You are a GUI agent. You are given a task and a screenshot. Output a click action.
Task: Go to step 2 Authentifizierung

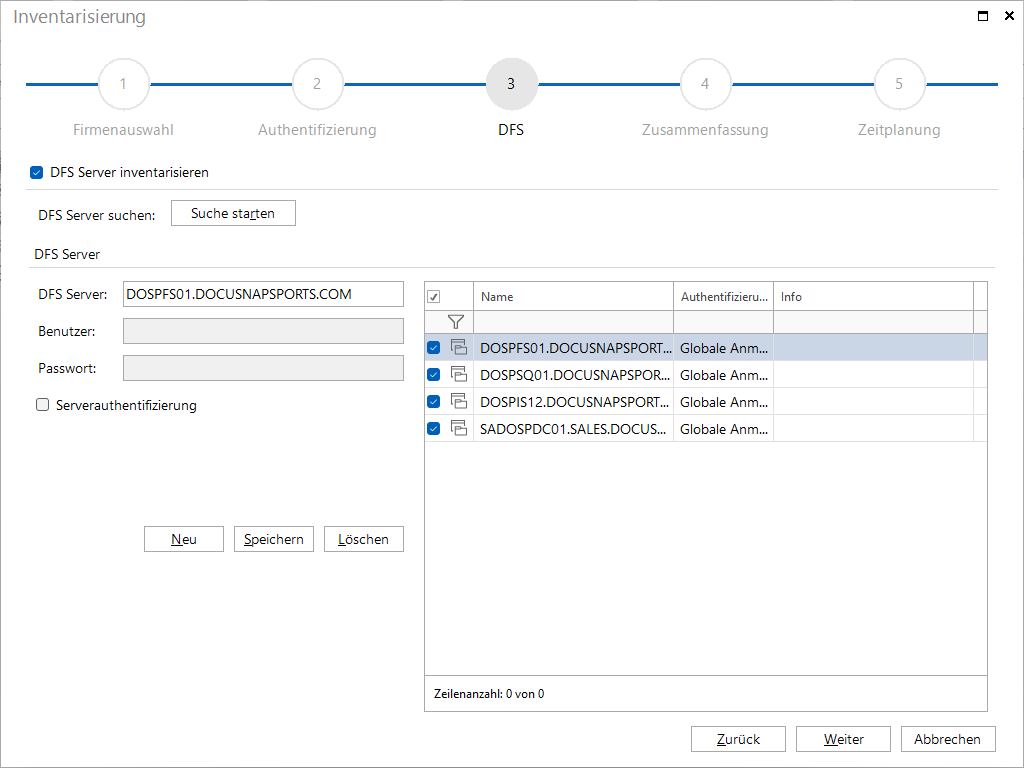point(317,84)
